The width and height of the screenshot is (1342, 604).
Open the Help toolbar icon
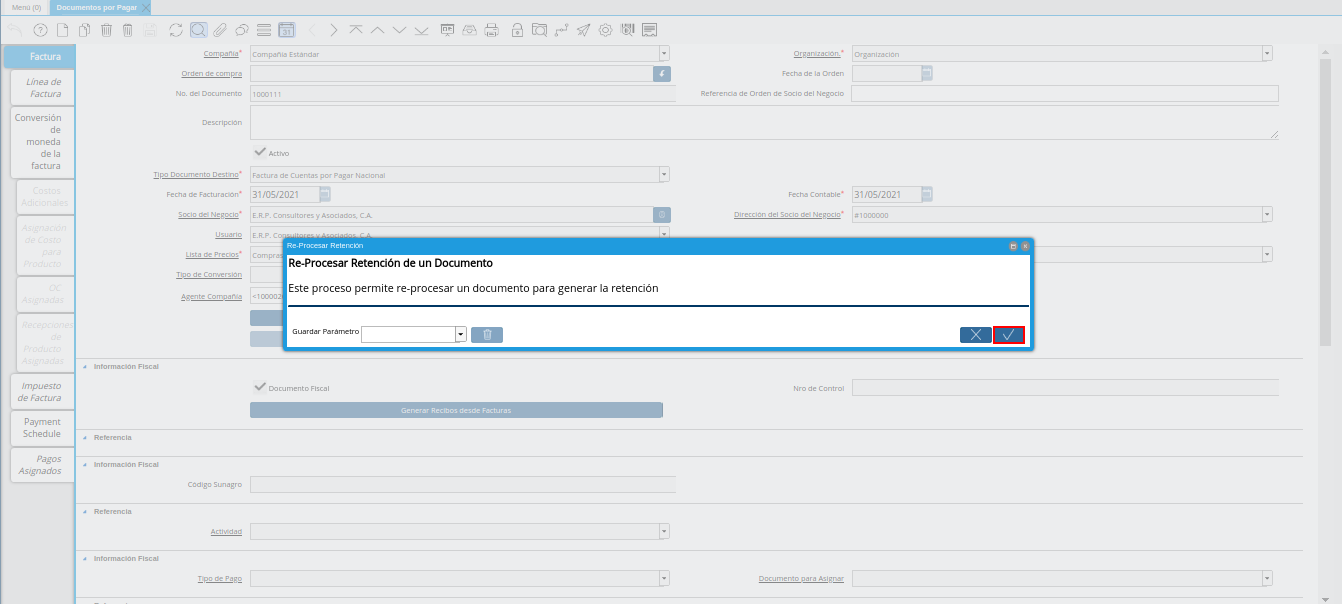(40, 30)
